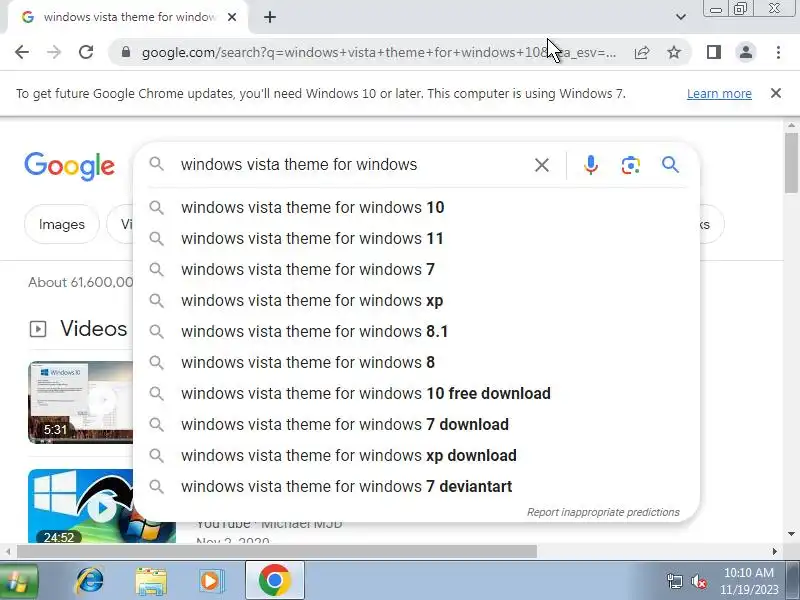Expand the tab search dropdown arrow
Screen dimensions: 800x600
tap(681, 17)
